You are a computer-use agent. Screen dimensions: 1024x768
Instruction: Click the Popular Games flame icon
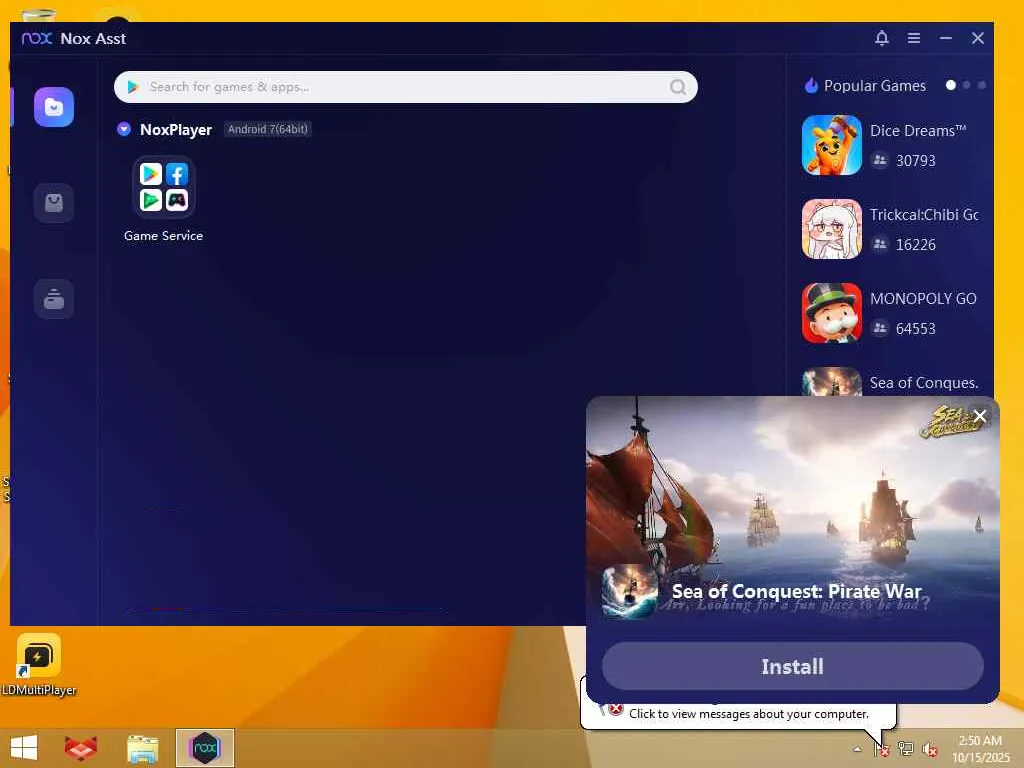[811, 86]
